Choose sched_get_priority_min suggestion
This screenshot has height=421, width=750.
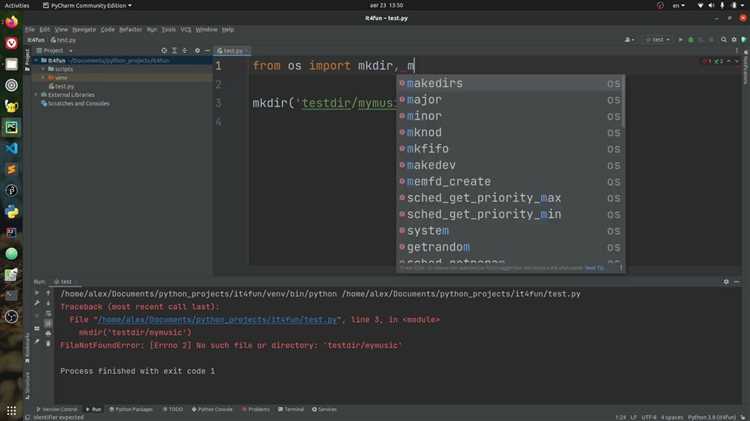point(510,214)
